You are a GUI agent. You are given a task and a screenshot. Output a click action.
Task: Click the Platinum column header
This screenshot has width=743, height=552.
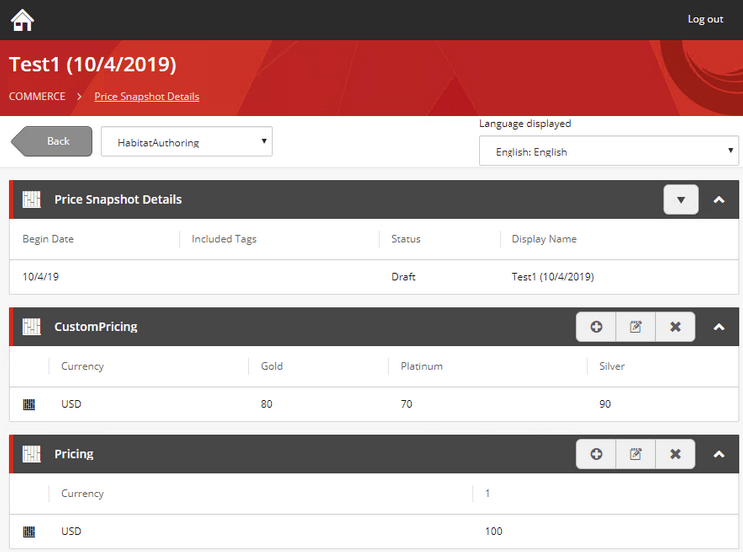[x=422, y=366]
